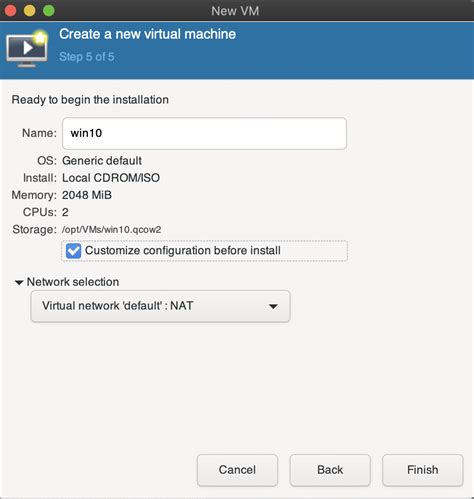
Task: Cancel the new VM wizard
Action: [x=237, y=470]
